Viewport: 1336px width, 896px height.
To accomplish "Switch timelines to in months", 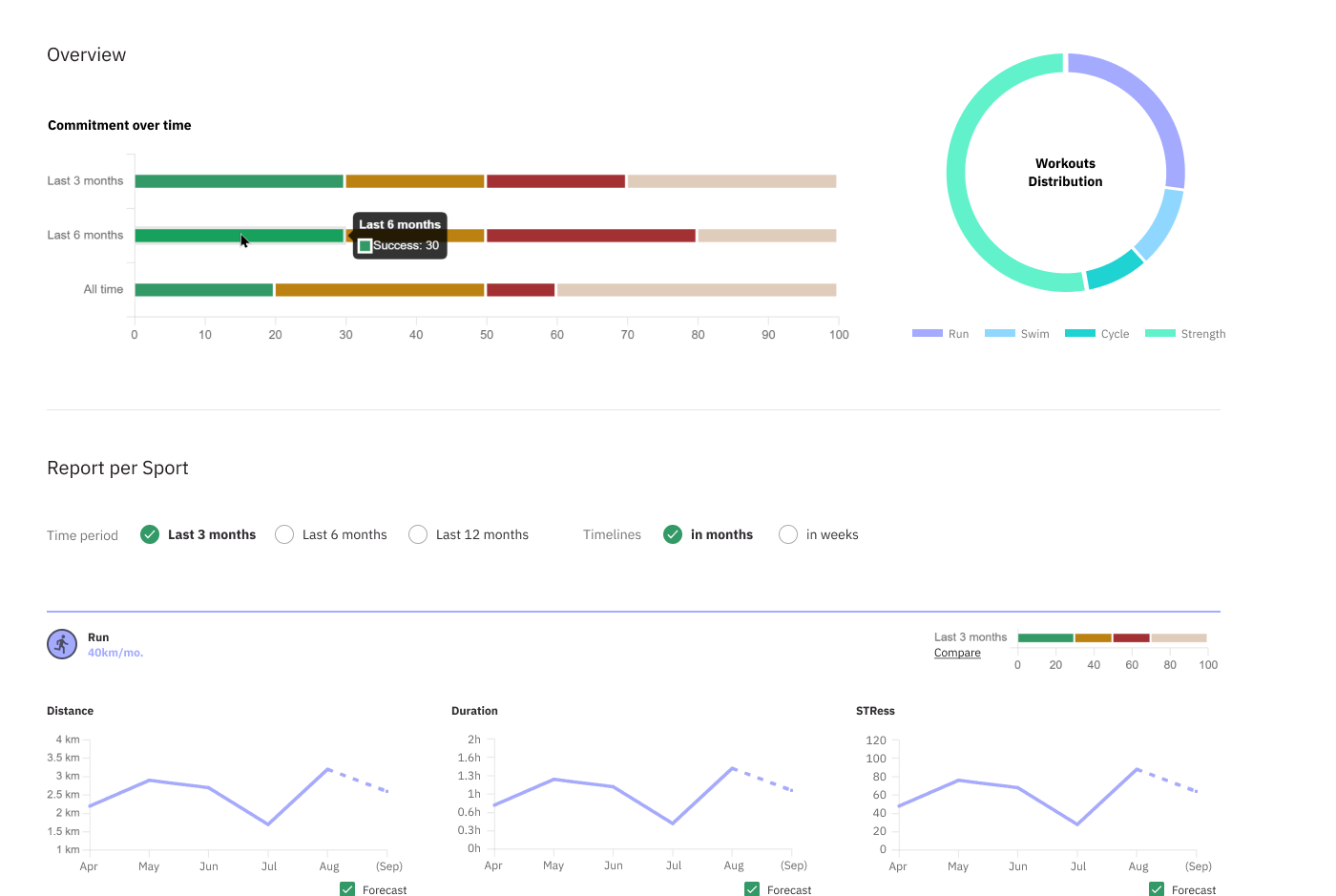I will (673, 534).
